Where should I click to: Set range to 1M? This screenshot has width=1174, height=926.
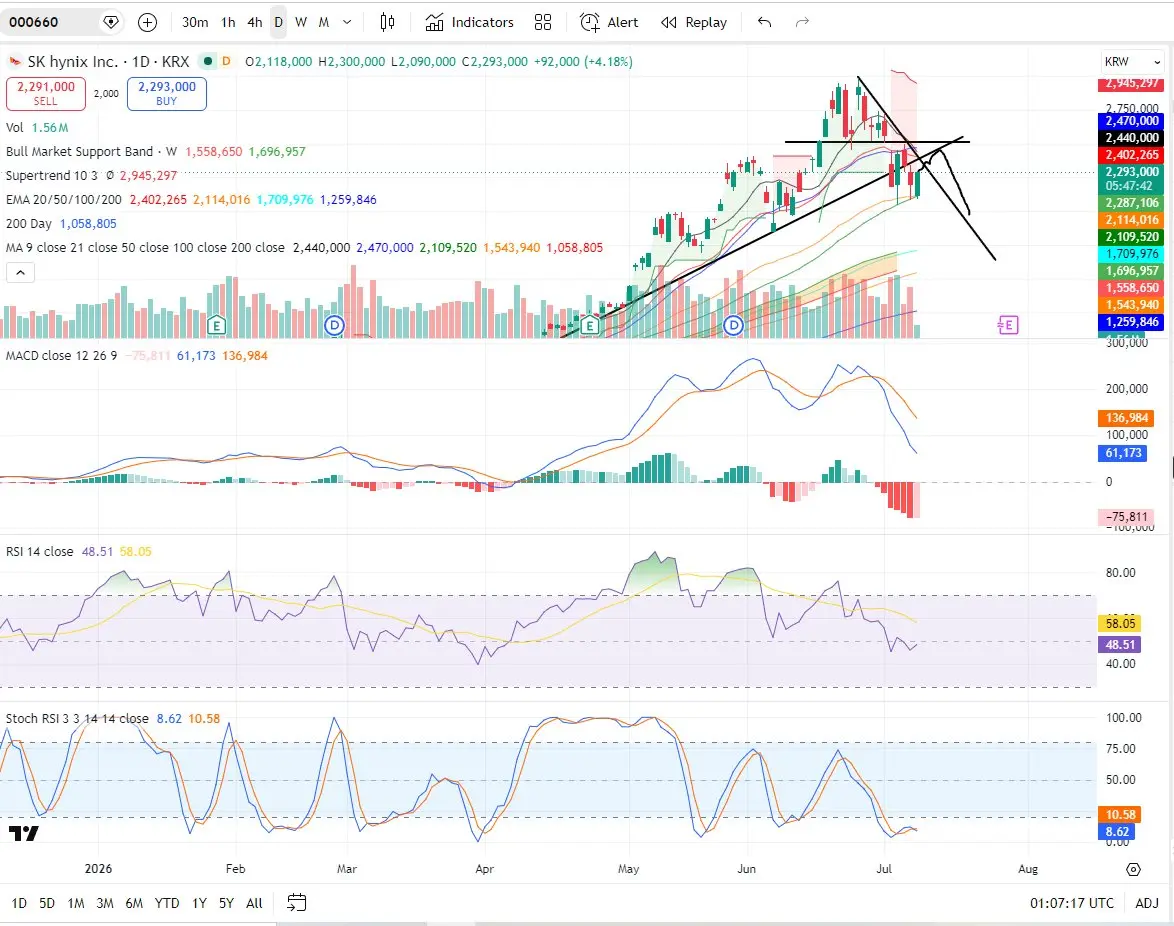(76, 903)
